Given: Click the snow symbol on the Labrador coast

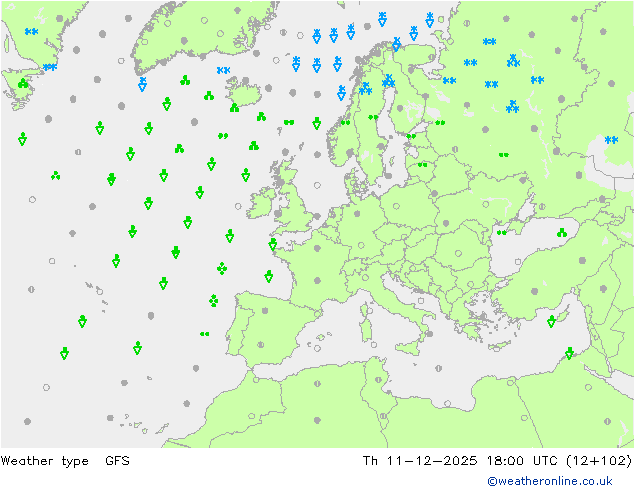Looking at the screenshot, I should (x=50, y=67).
